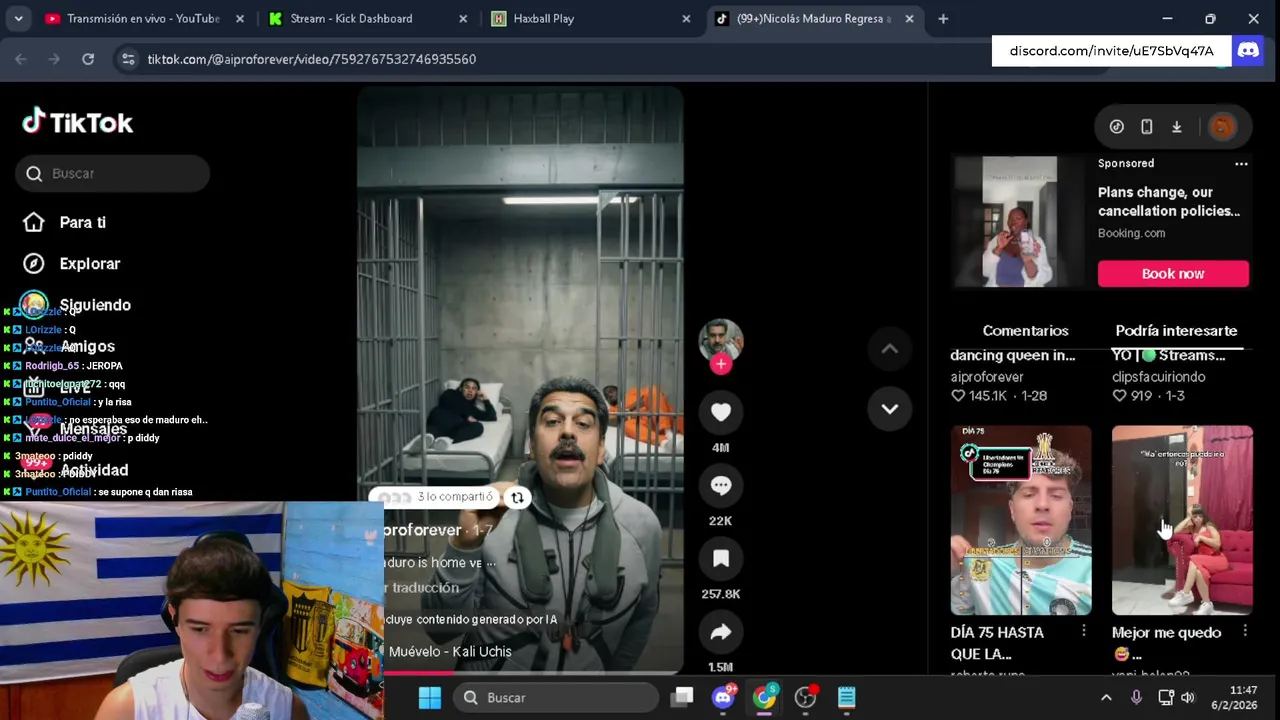This screenshot has height=720, width=1280.
Task: Like the video with the heart icon
Action: click(x=720, y=412)
